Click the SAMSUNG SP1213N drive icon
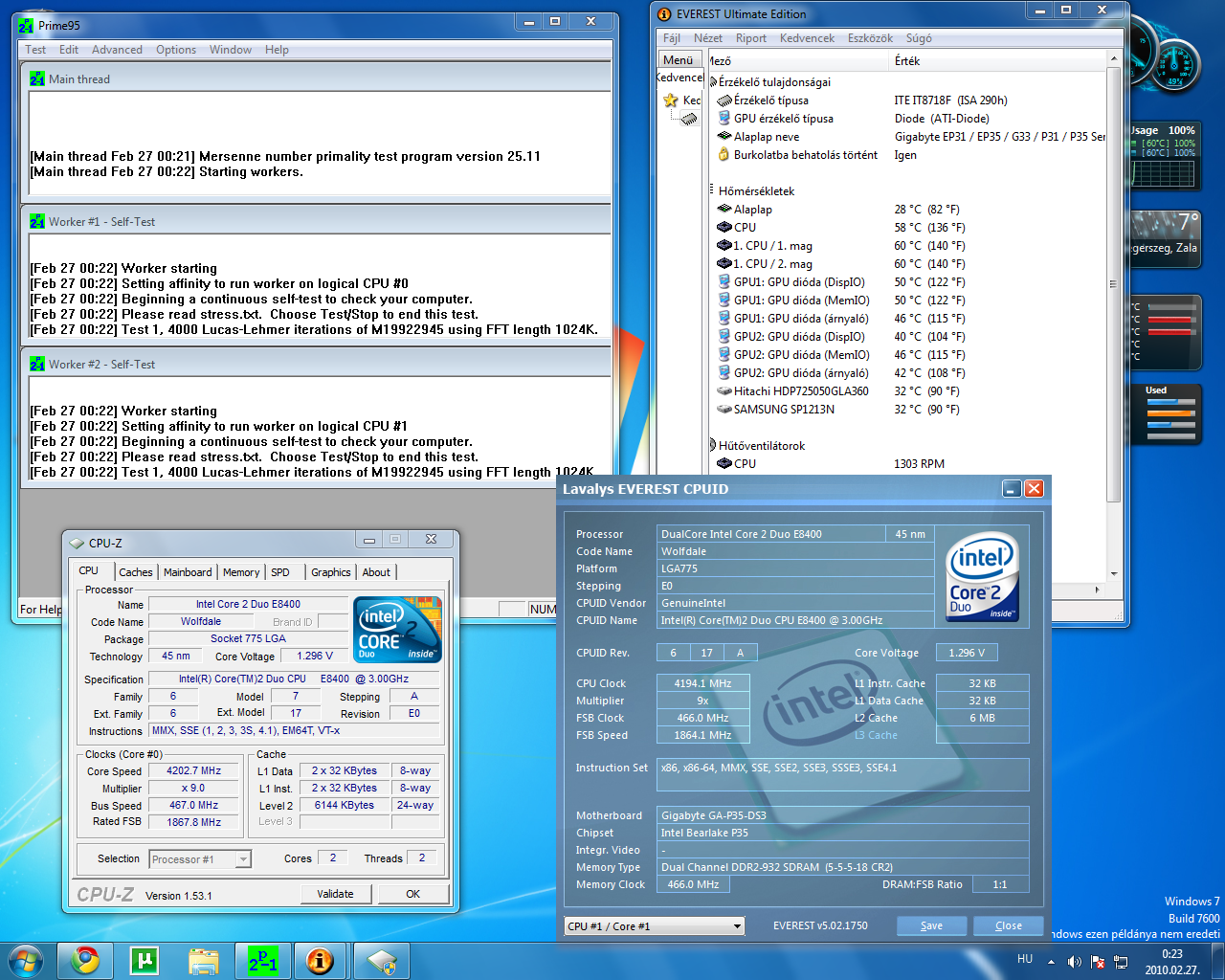The image size is (1225, 980). [x=724, y=409]
